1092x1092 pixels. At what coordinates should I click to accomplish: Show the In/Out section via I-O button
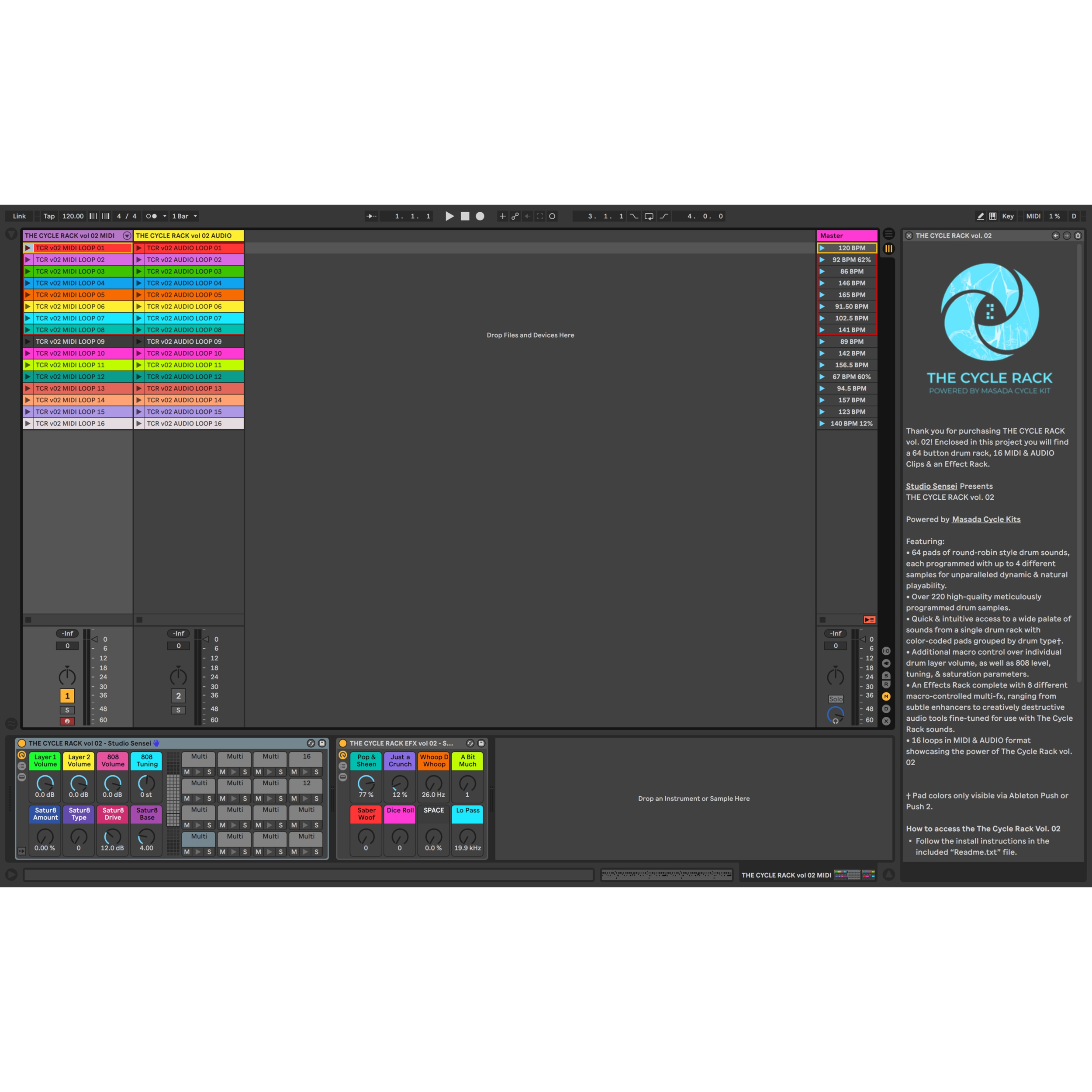(886, 650)
